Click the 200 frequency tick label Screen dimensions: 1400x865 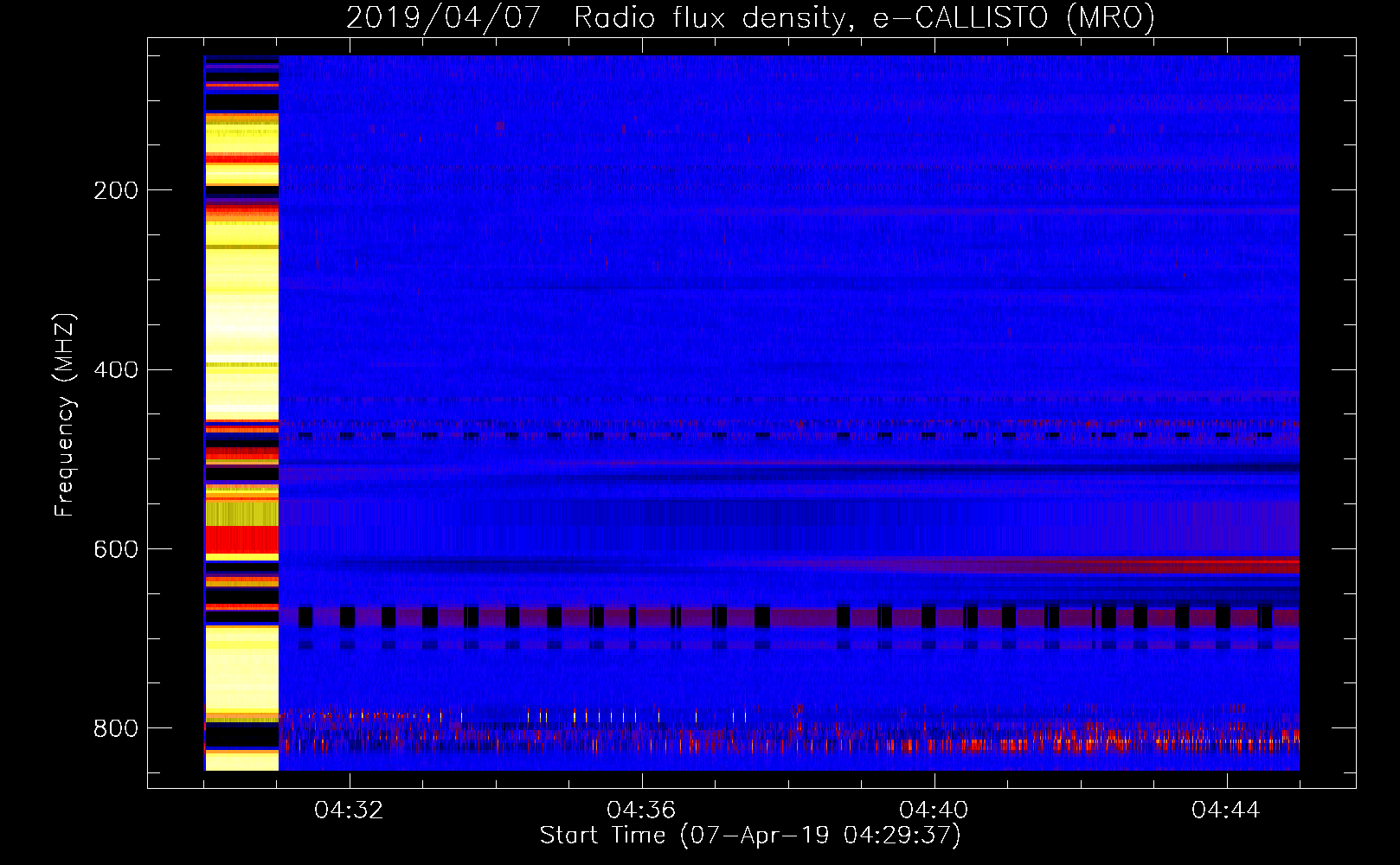click(116, 190)
